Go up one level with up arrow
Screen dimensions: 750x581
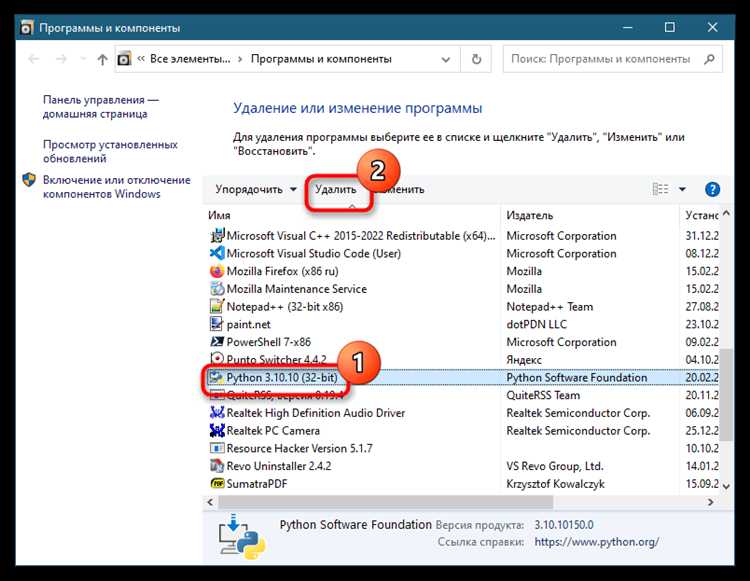coord(102,59)
